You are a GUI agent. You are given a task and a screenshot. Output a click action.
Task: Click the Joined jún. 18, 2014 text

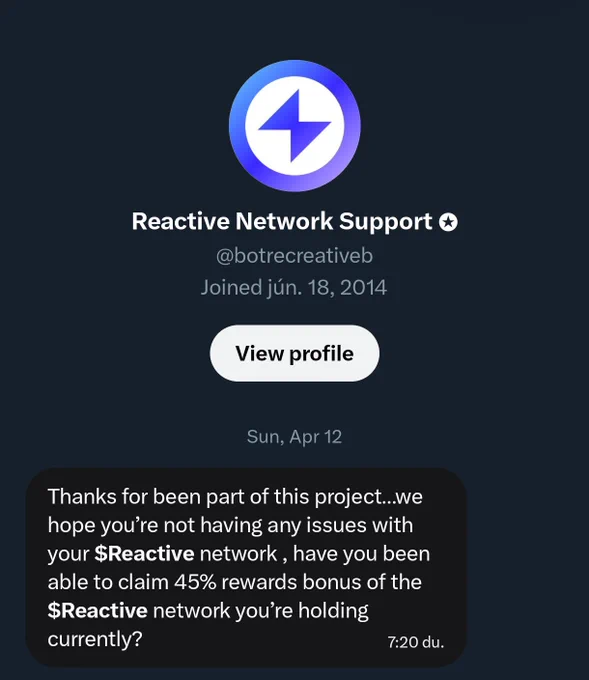(294, 288)
